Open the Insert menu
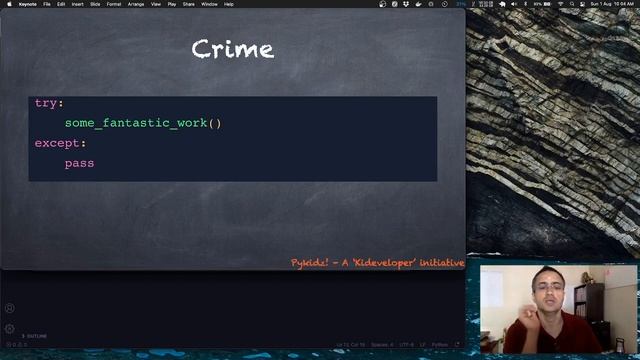 pyautogui.click(x=78, y=4)
